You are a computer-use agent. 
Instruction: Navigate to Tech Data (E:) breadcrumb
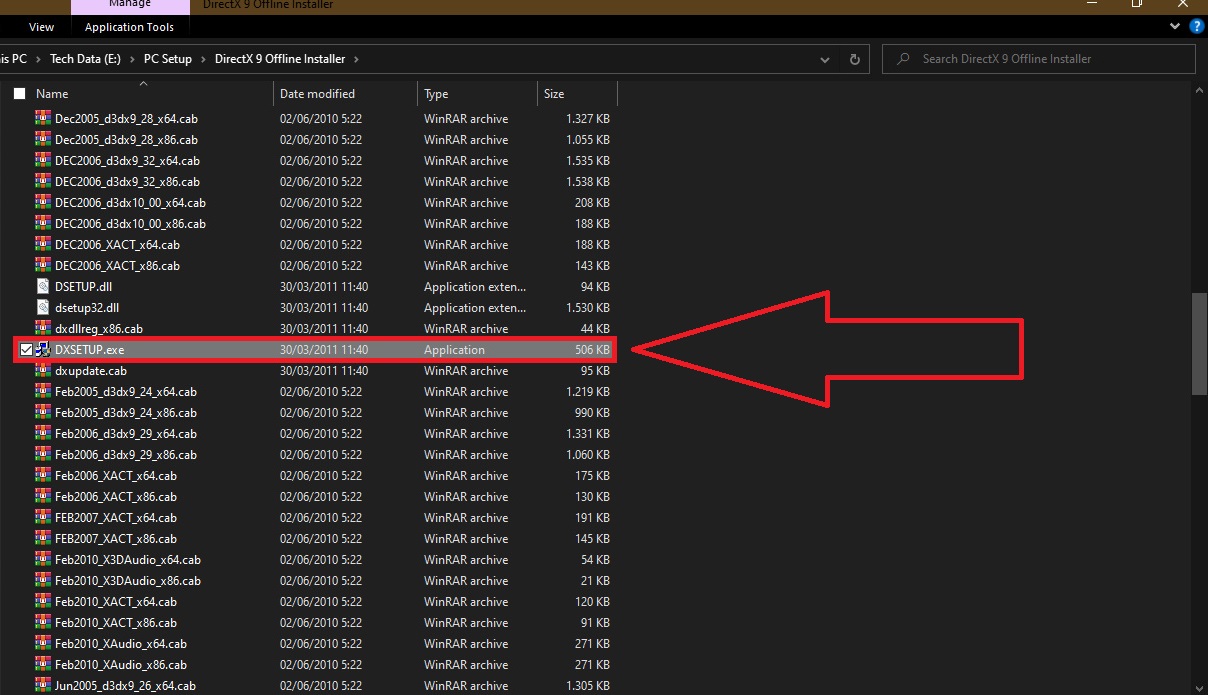tap(85, 59)
